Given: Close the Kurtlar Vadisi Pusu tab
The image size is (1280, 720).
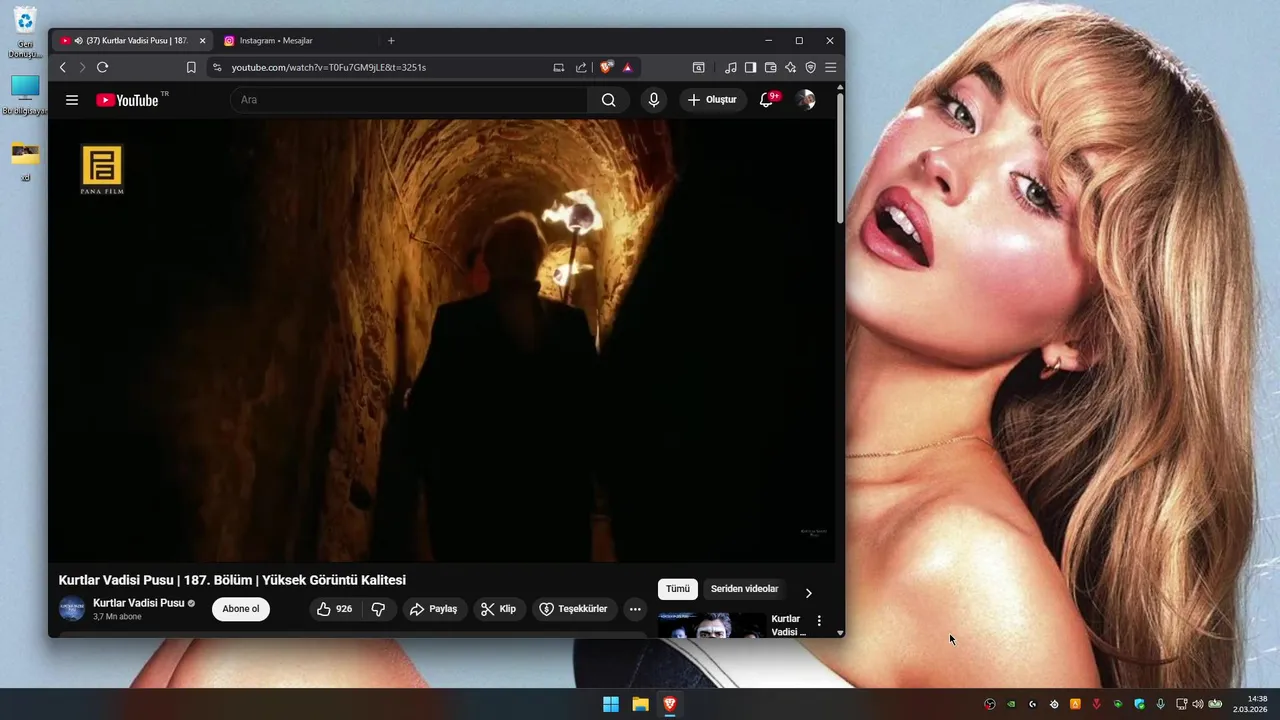Looking at the screenshot, I should (202, 41).
